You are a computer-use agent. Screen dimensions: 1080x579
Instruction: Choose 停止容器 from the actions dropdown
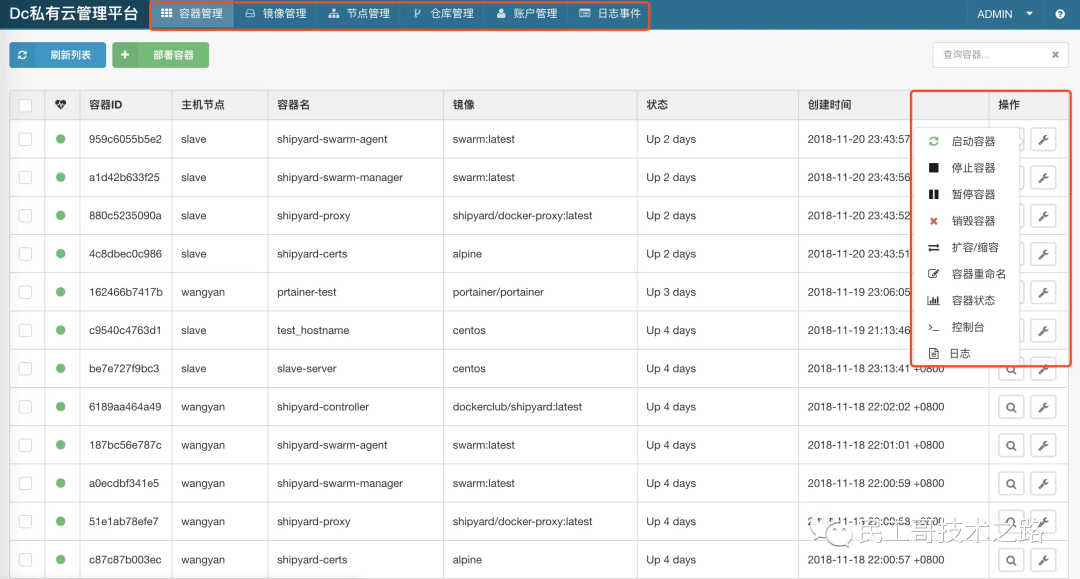972,168
